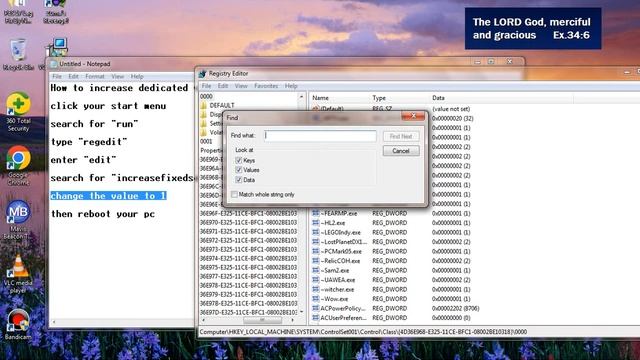This screenshot has height=360, width=640.
Task: Select tree key 36E972-E325-11CE-BFC1
Action: click(248, 240)
